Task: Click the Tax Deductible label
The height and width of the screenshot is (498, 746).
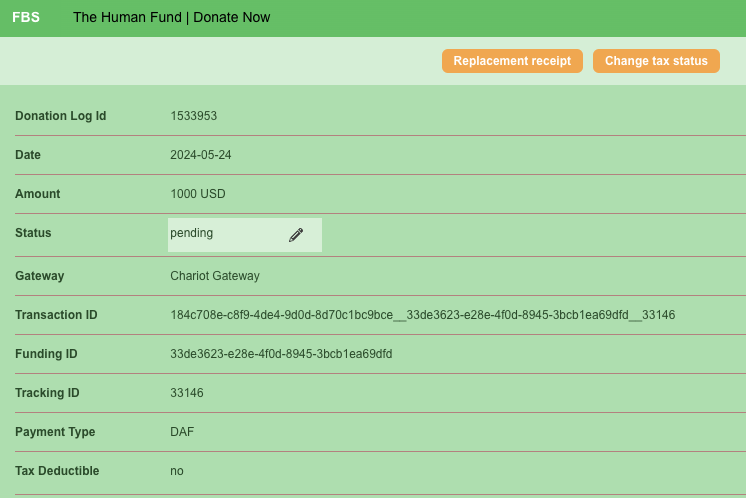Action: [x=57, y=471]
